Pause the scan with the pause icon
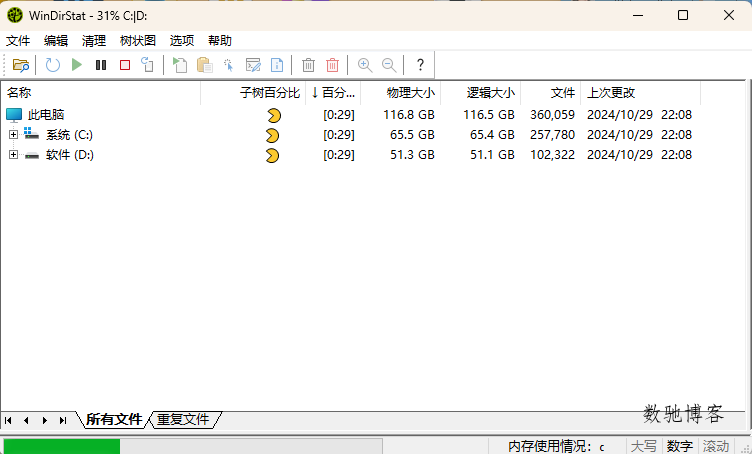 101,65
